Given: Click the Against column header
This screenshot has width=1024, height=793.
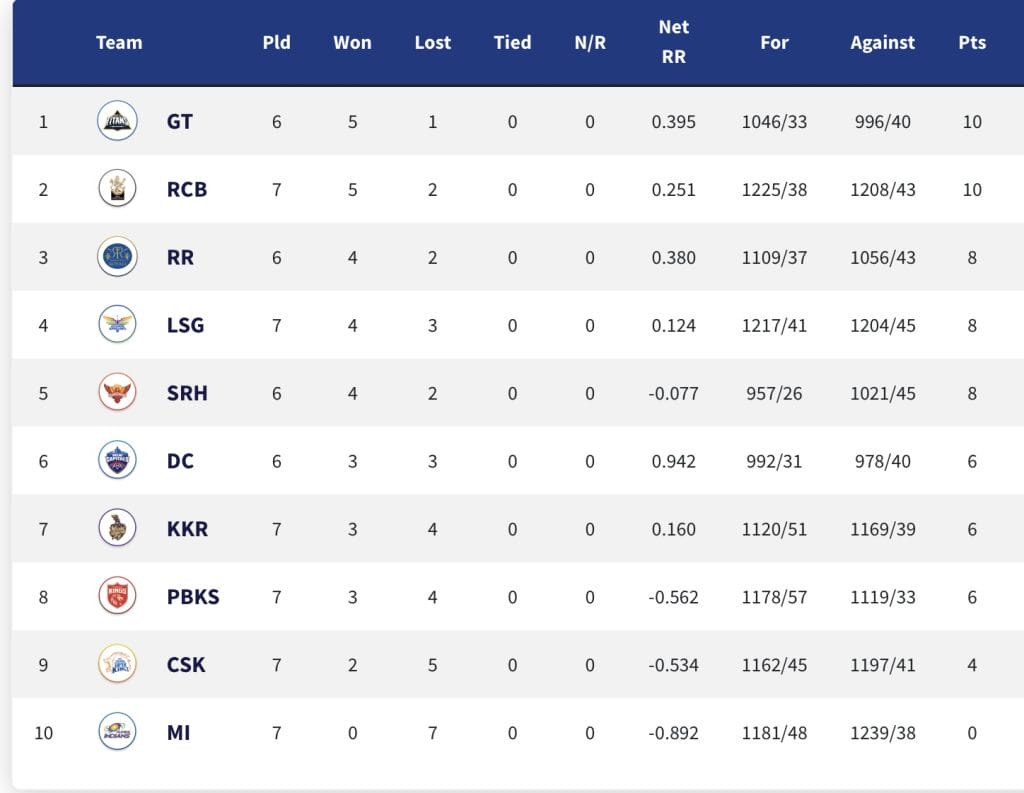Looking at the screenshot, I should coord(882,43).
